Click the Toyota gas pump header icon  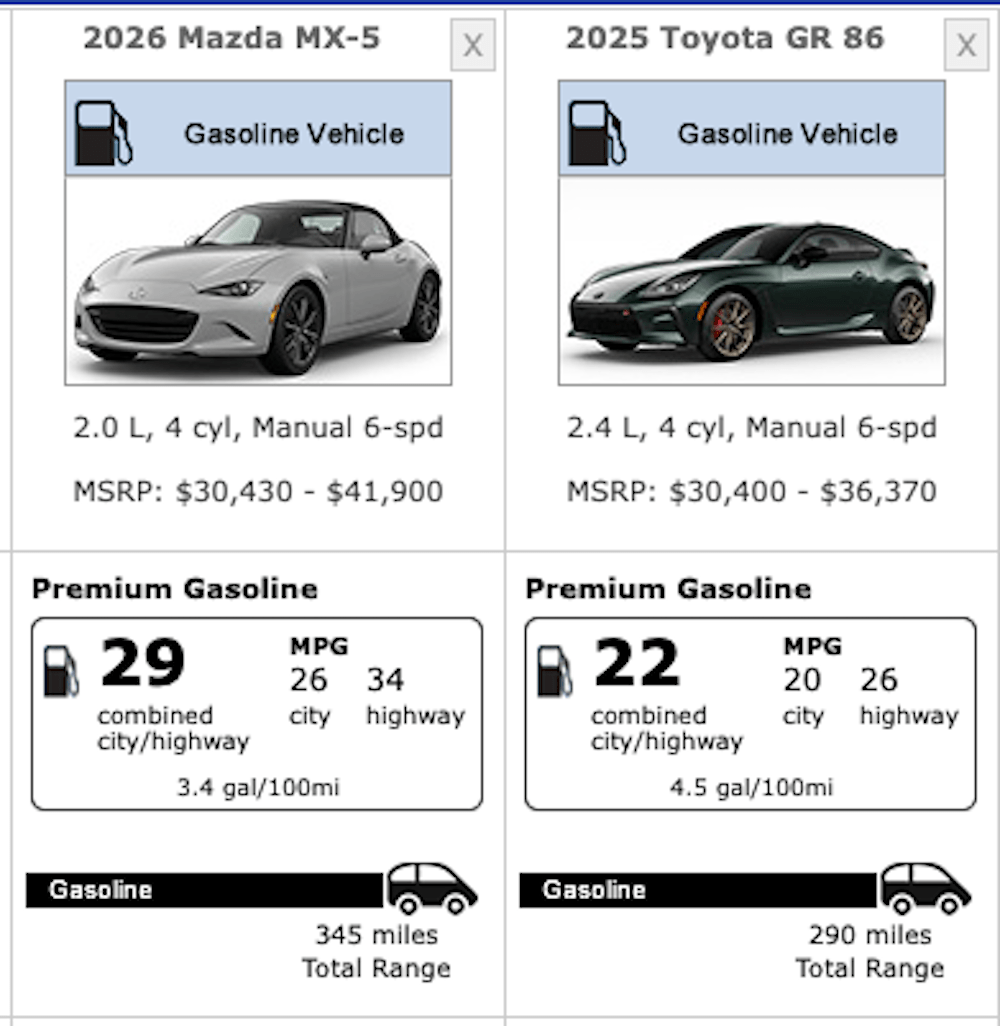point(597,133)
